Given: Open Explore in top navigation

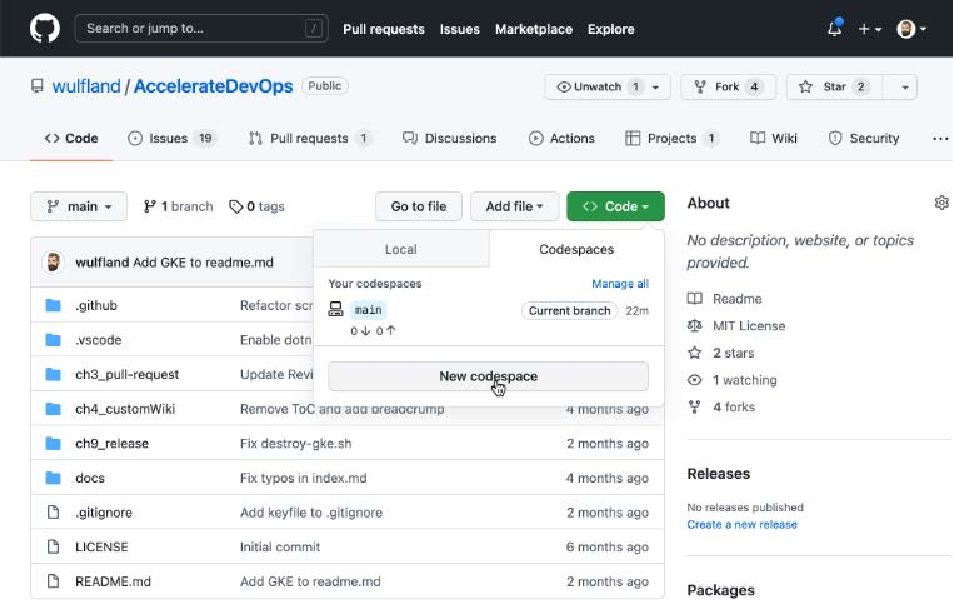Looking at the screenshot, I should pyautogui.click(x=611, y=29).
